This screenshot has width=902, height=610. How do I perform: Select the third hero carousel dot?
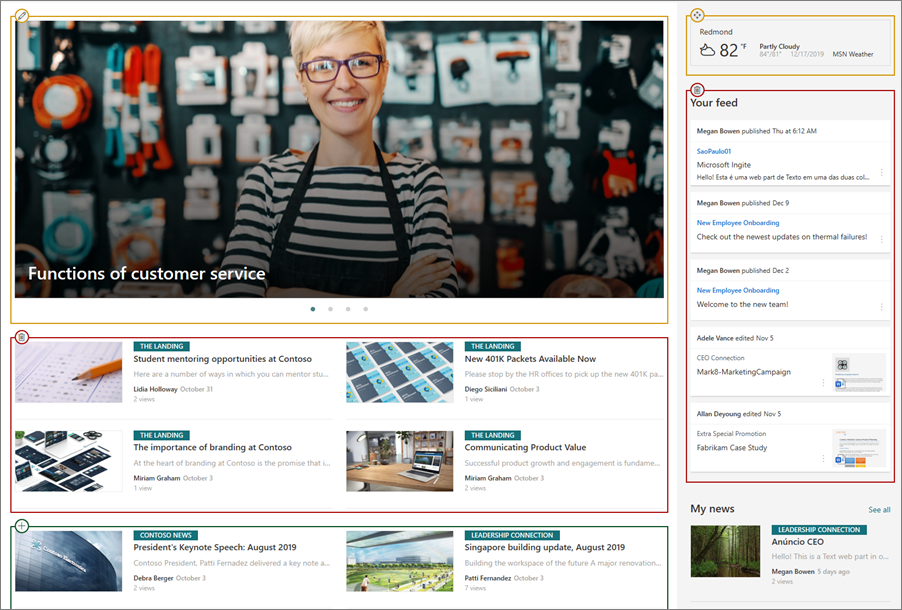[x=348, y=309]
